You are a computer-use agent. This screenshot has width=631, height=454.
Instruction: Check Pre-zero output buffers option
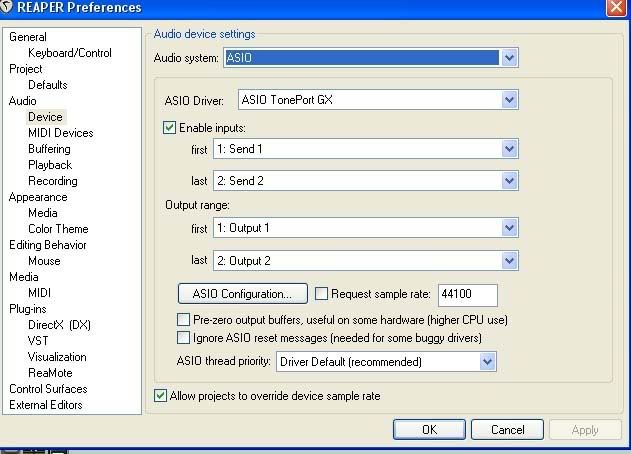(184, 320)
